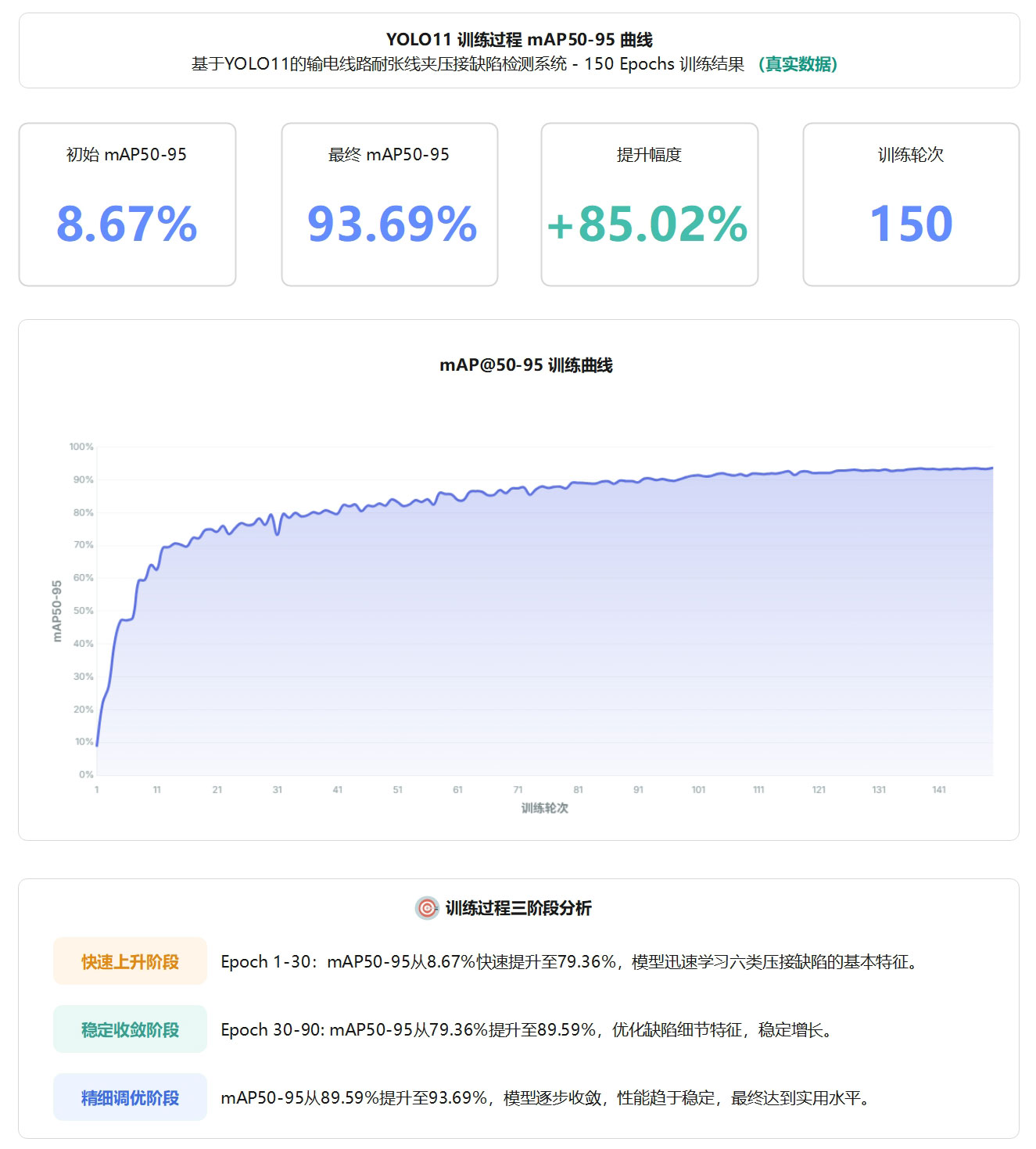This screenshot has width=1036, height=1149.
Task: Click the mAP@50-95 训练曲线 chart title
Action: [x=525, y=365]
